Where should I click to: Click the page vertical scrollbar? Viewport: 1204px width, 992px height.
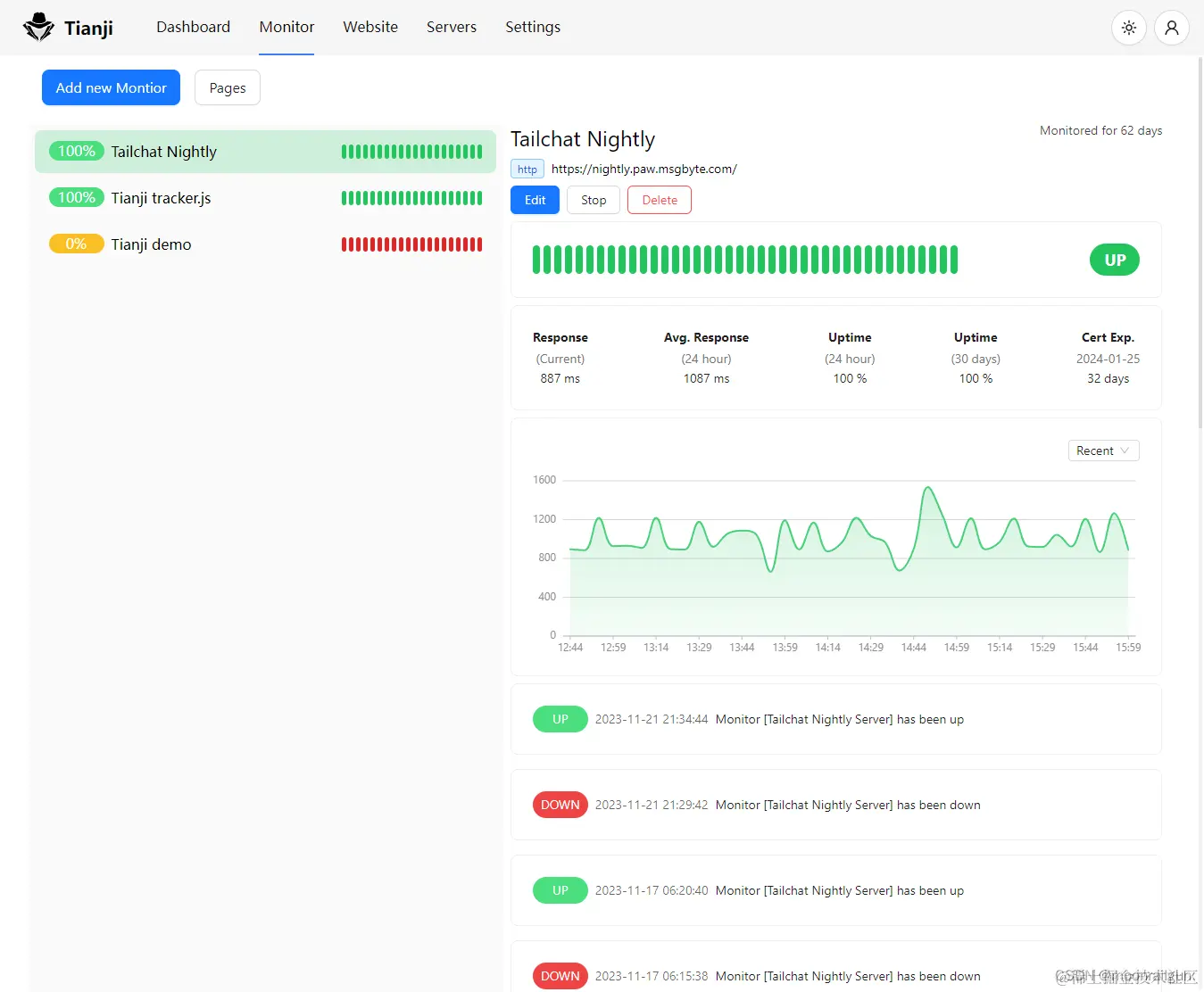click(1200, 241)
